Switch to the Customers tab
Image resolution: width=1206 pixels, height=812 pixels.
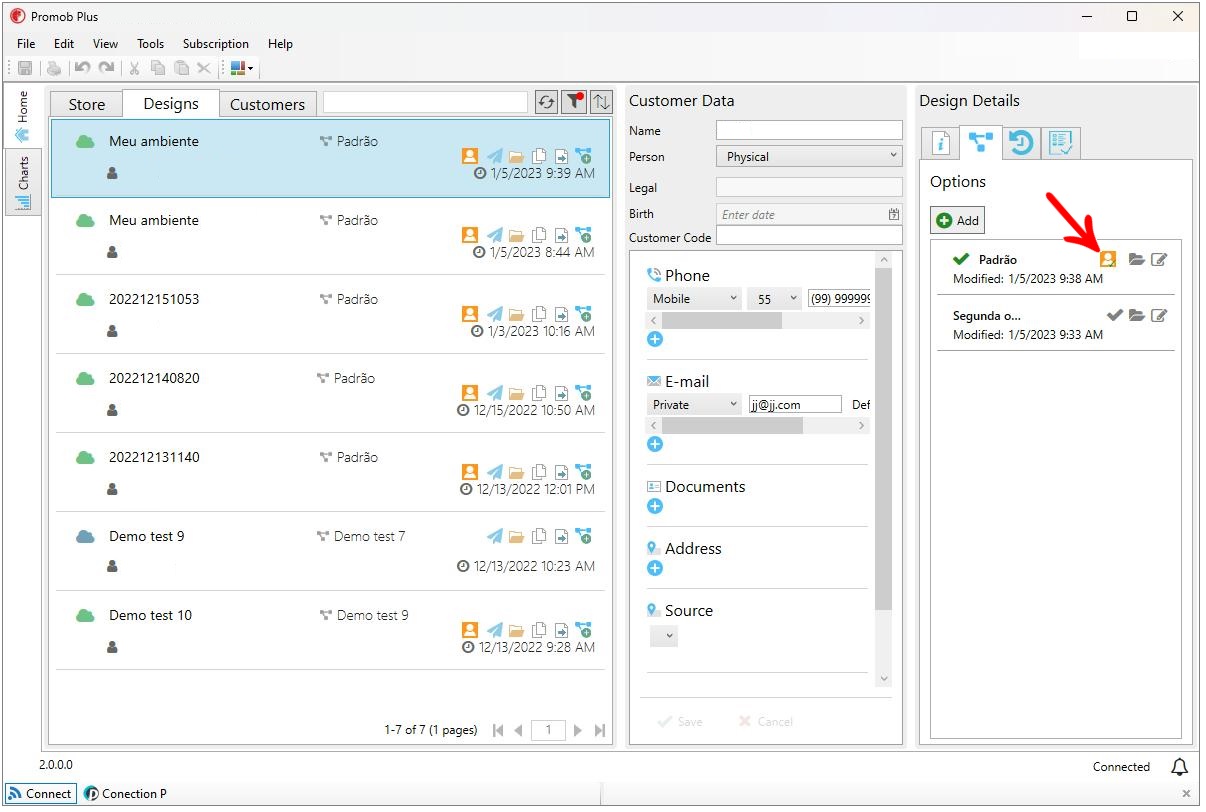(267, 104)
